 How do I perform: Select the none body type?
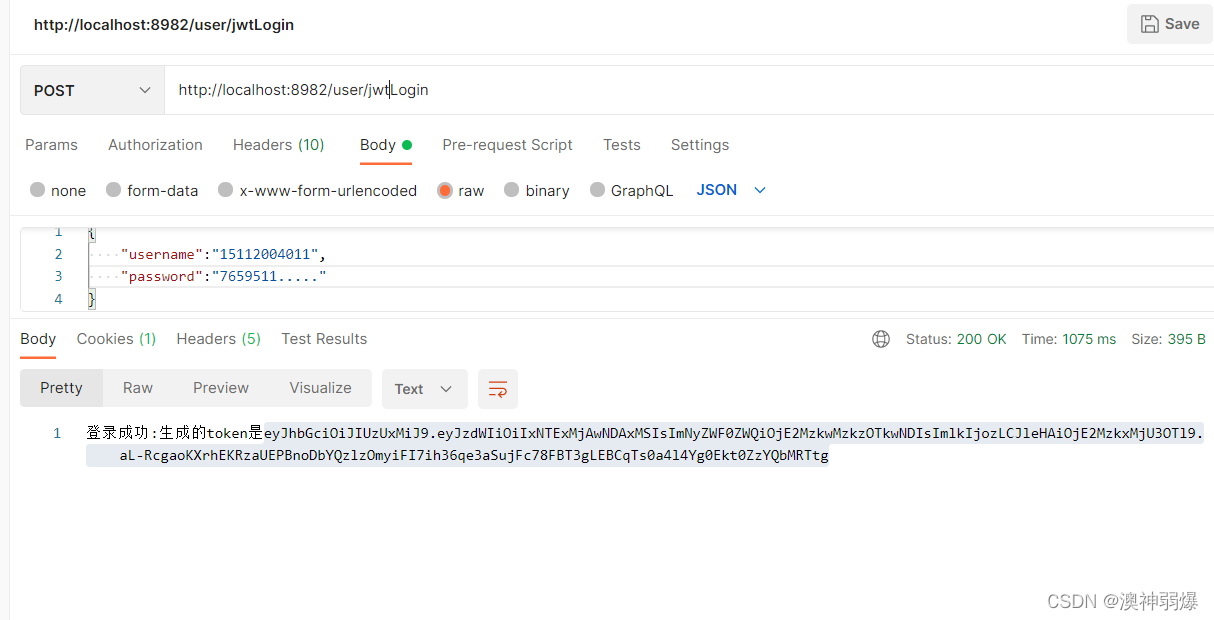[38, 190]
